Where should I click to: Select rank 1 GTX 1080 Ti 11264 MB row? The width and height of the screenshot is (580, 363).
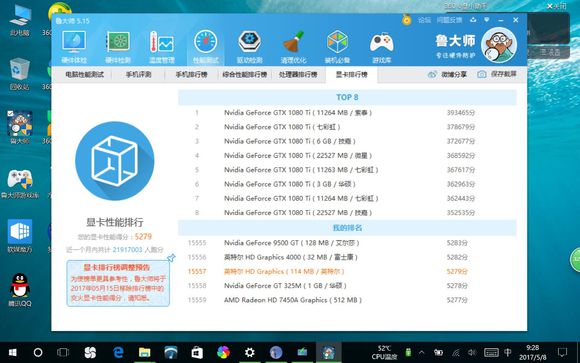[x=347, y=112]
